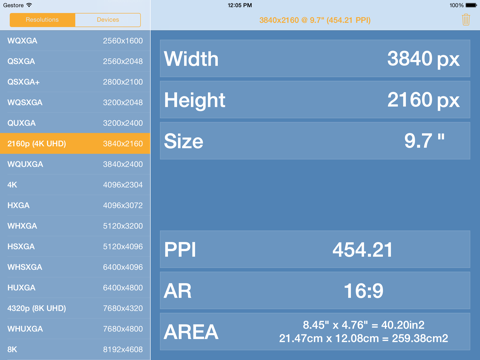Tap highlighted 2160p (4K UHD) row
The height and width of the screenshot is (360, 480).
[x=75, y=144]
